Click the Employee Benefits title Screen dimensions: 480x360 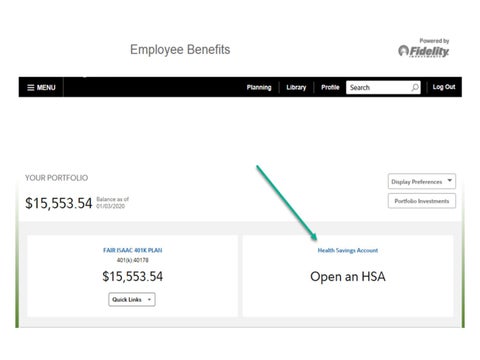[180, 50]
